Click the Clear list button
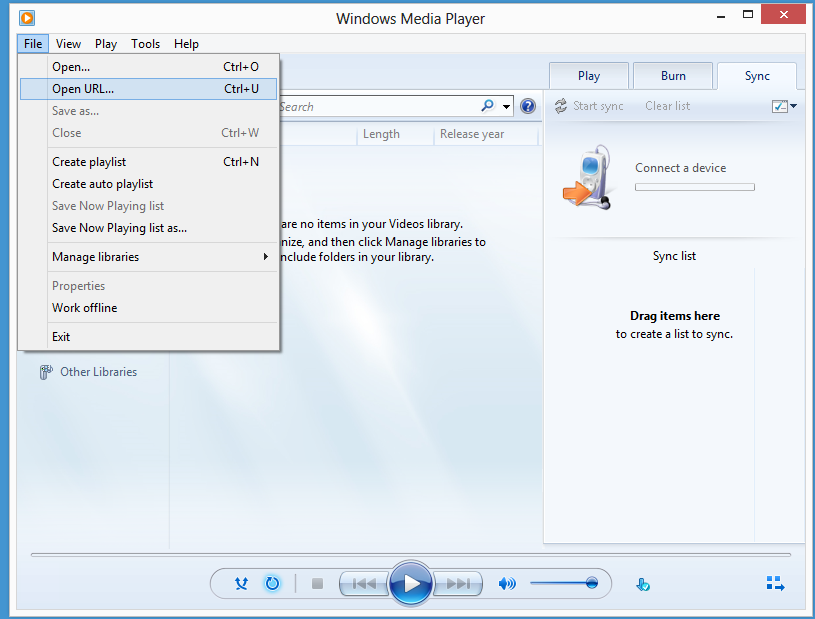Image resolution: width=815 pixels, height=619 pixels. point(667,105)
